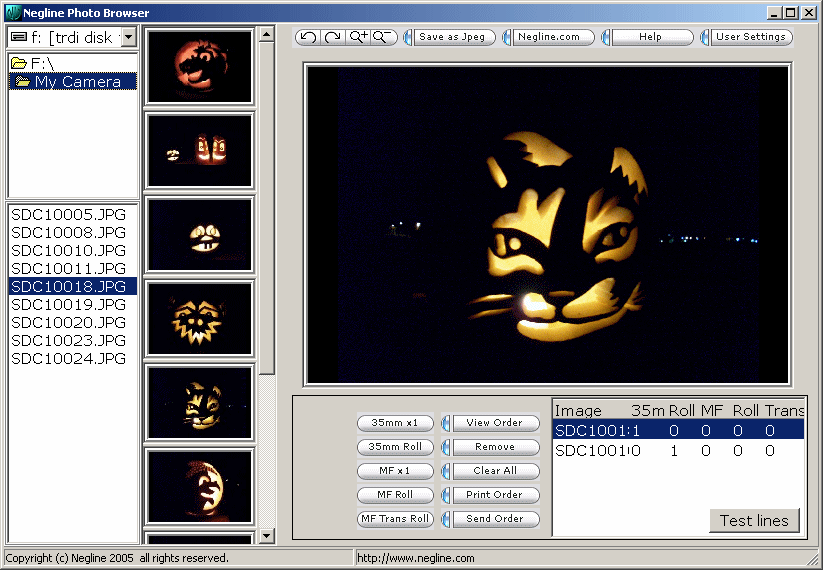Click thumbnail strip scroll down arrow
The width and height of the screenshot is (823, 570).
pos(266,536)
